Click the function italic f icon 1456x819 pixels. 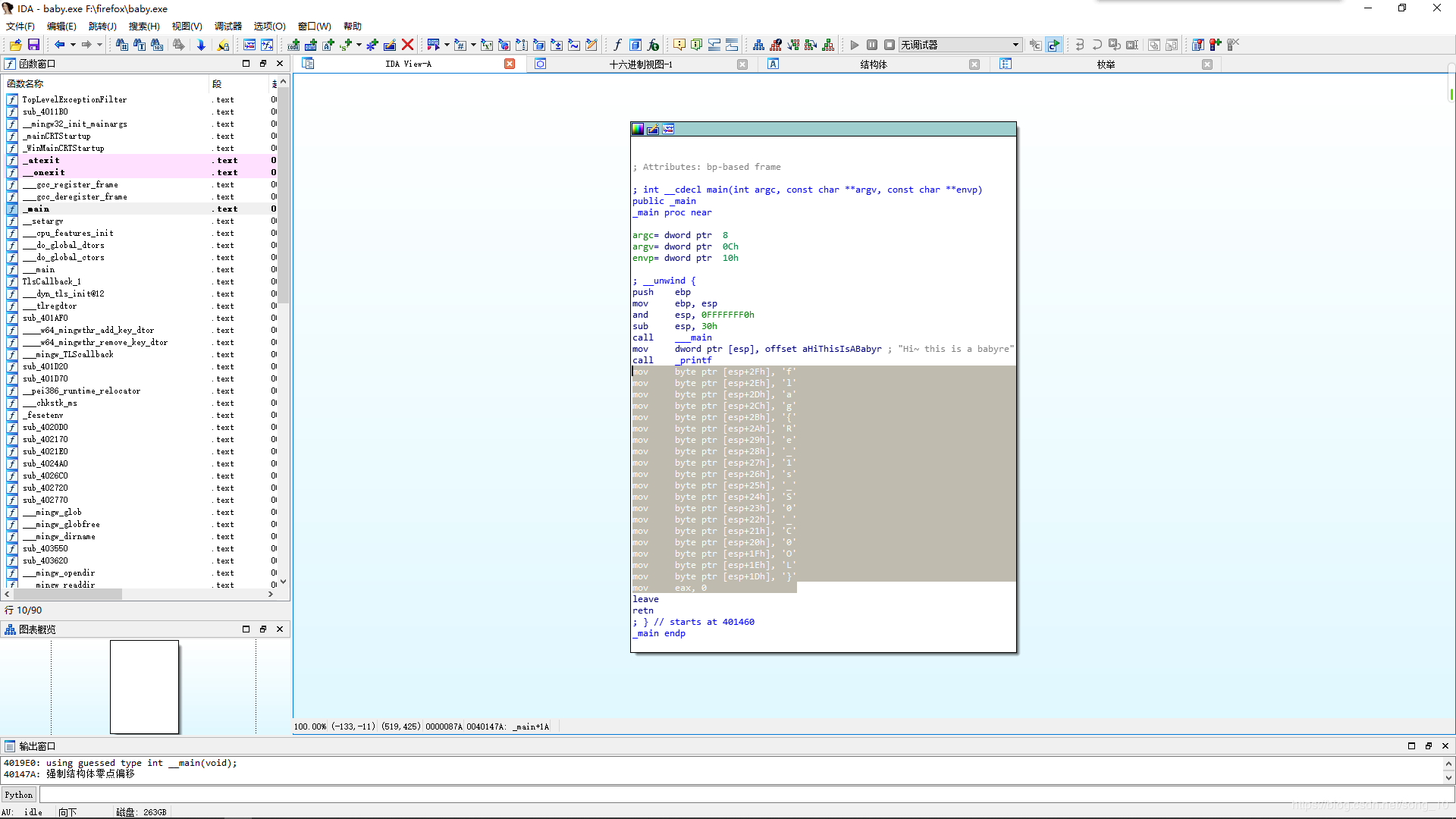(x=617, y=45)
